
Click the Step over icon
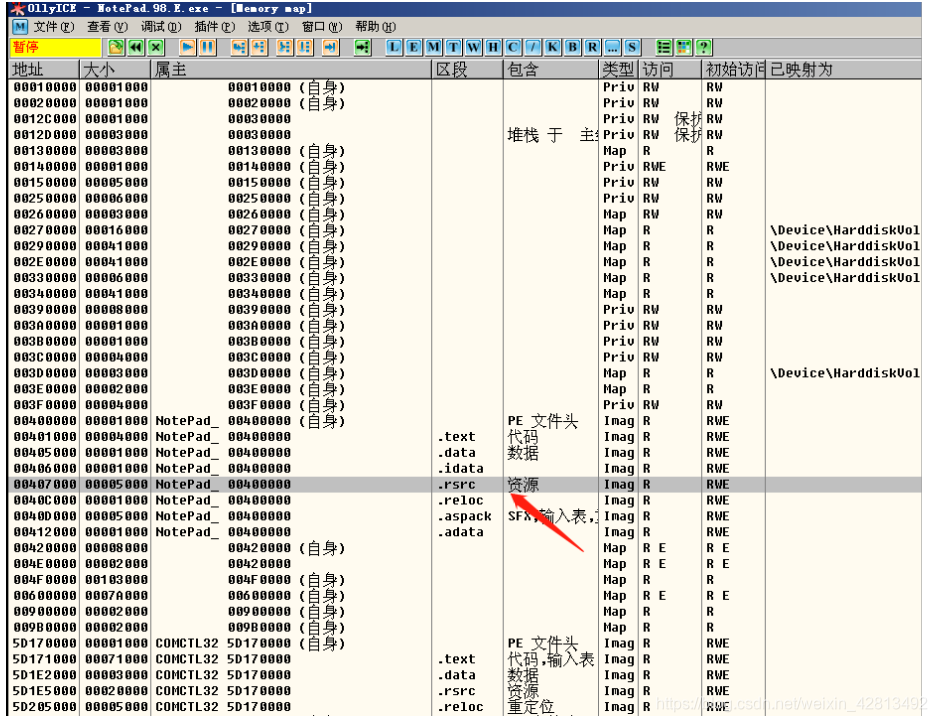(259, 47)
